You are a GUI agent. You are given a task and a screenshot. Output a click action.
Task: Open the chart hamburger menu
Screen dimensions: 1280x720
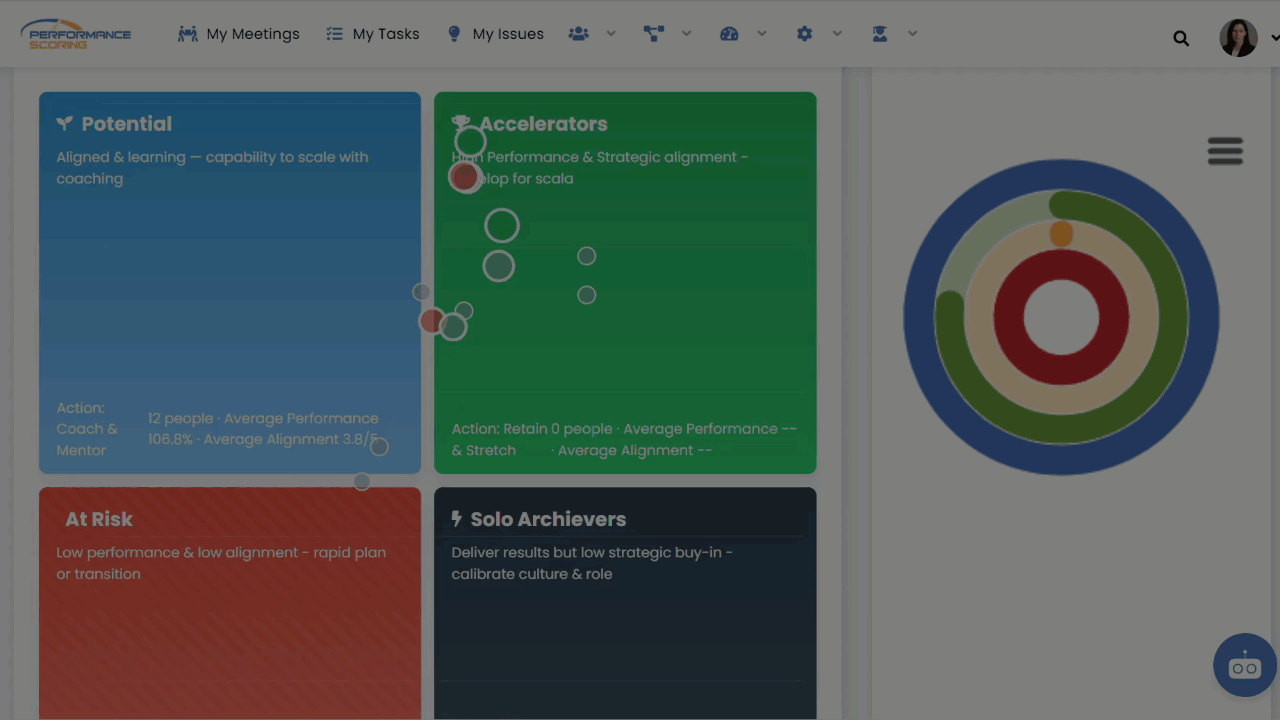(x=1225, y=151)
